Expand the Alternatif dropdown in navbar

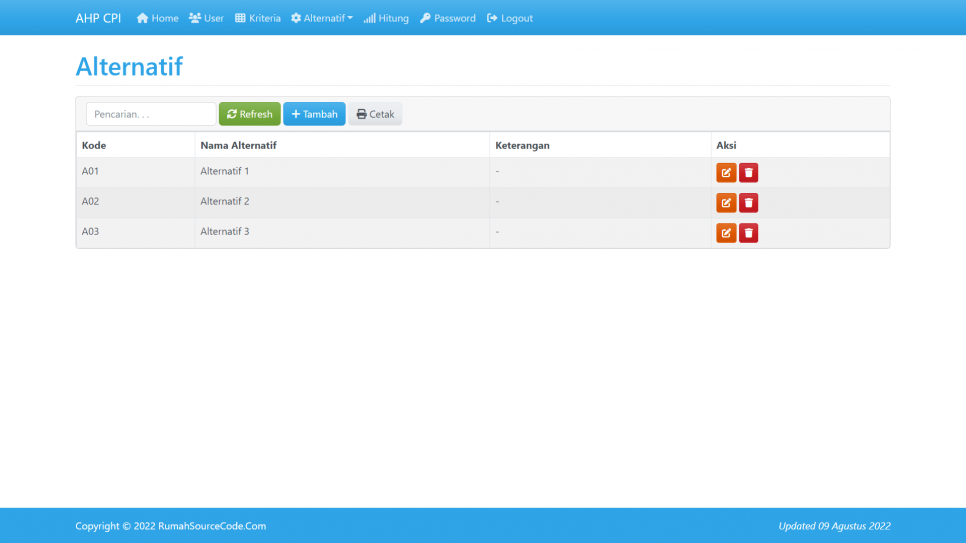[322, 18]
